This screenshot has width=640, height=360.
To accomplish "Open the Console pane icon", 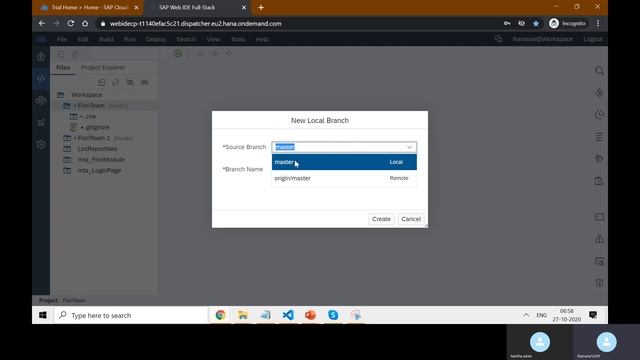I will coord(599,217).
